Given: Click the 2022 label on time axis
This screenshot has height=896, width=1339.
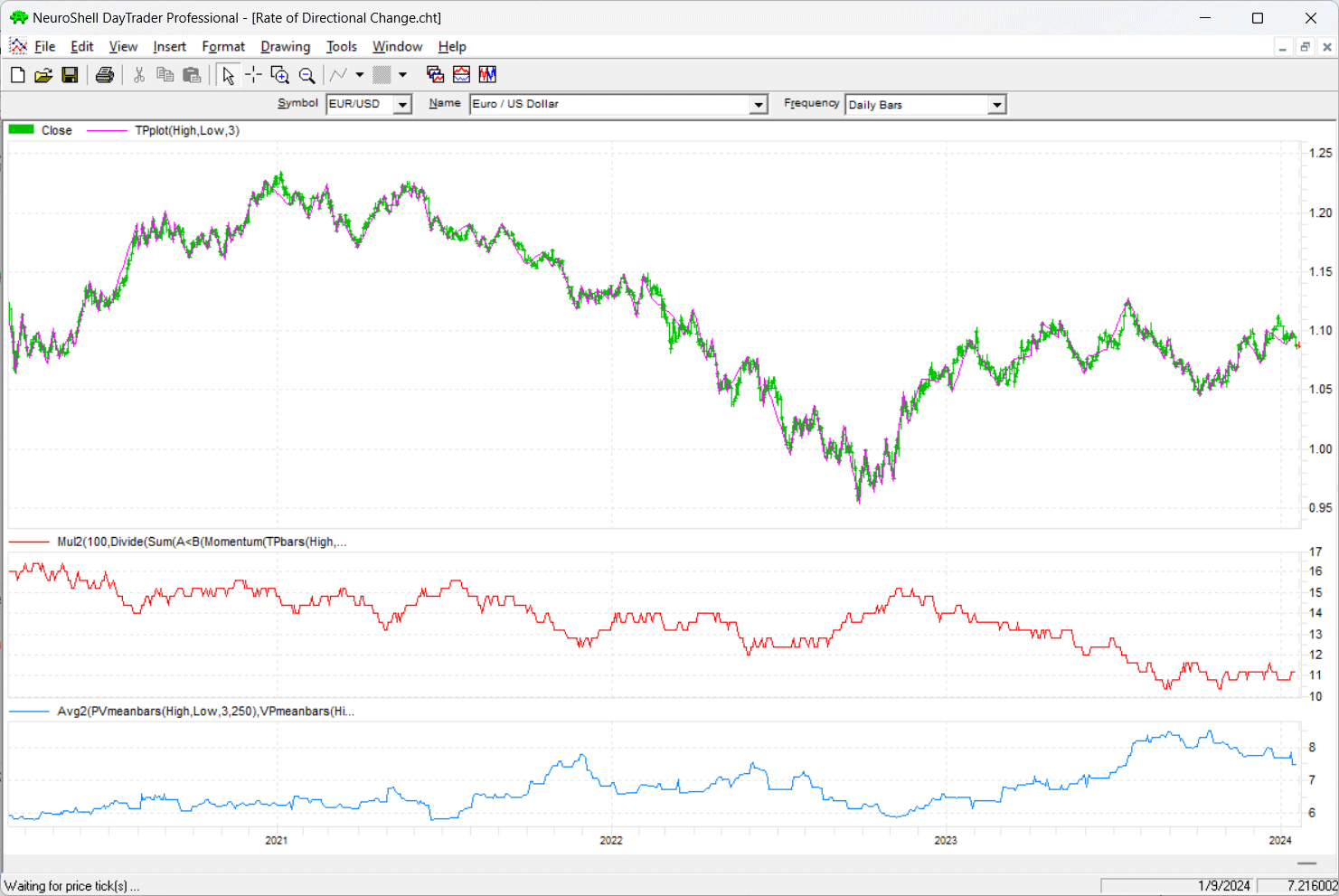Looking at the screenshot, I should point(611,841).
